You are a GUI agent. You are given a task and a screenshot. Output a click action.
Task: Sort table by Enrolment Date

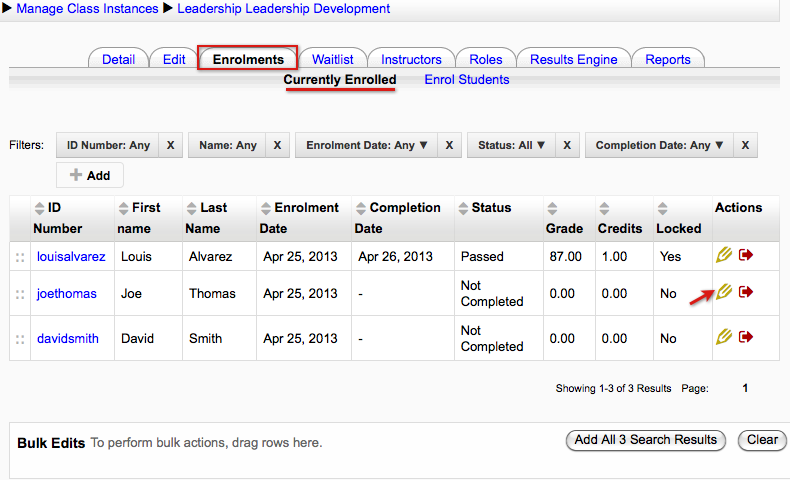[x=266, y=208]
